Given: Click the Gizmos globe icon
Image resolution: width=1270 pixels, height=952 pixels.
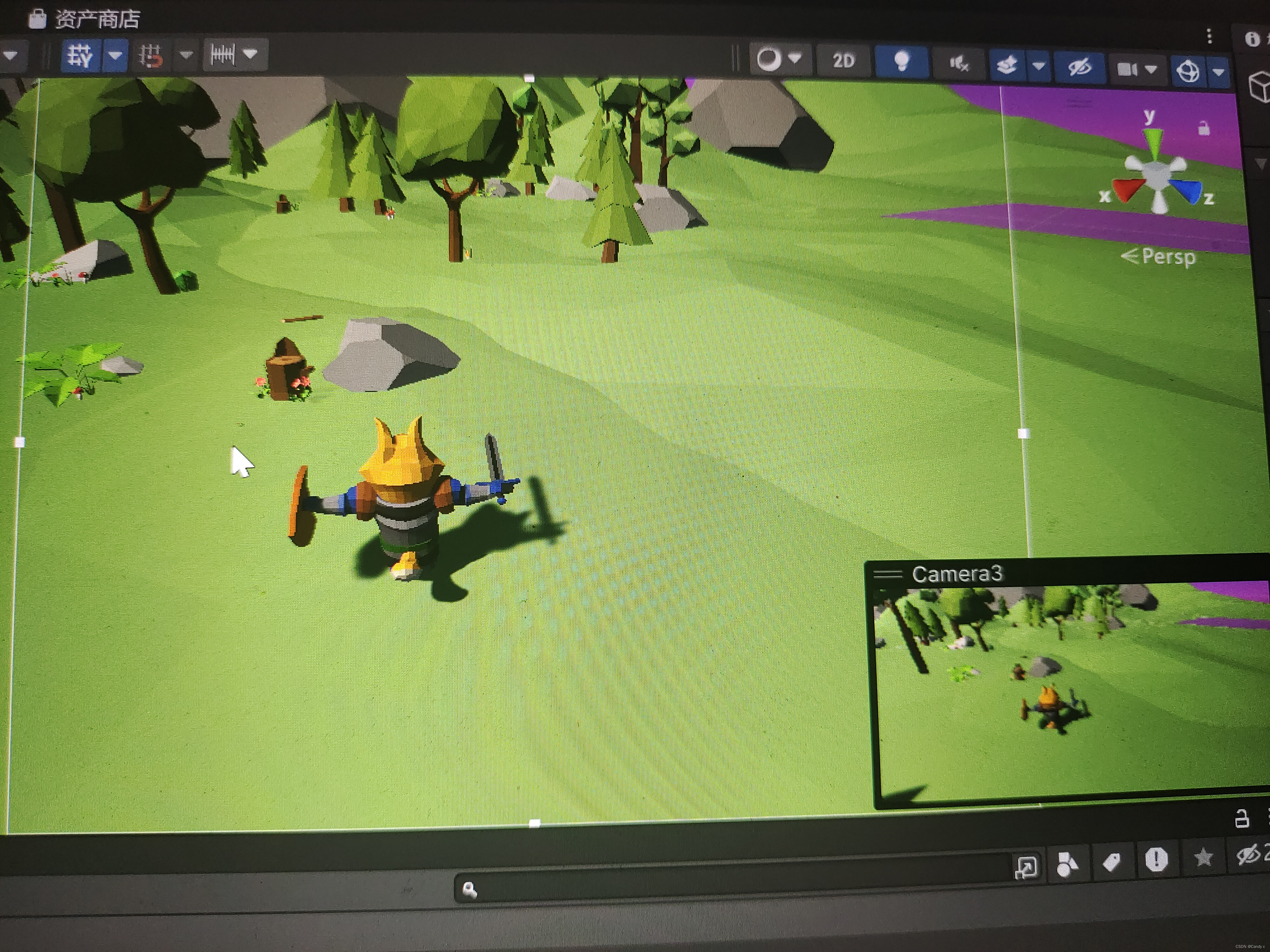Looking at the screenshot, I should pyautogui.click(x=1187, y=72).
